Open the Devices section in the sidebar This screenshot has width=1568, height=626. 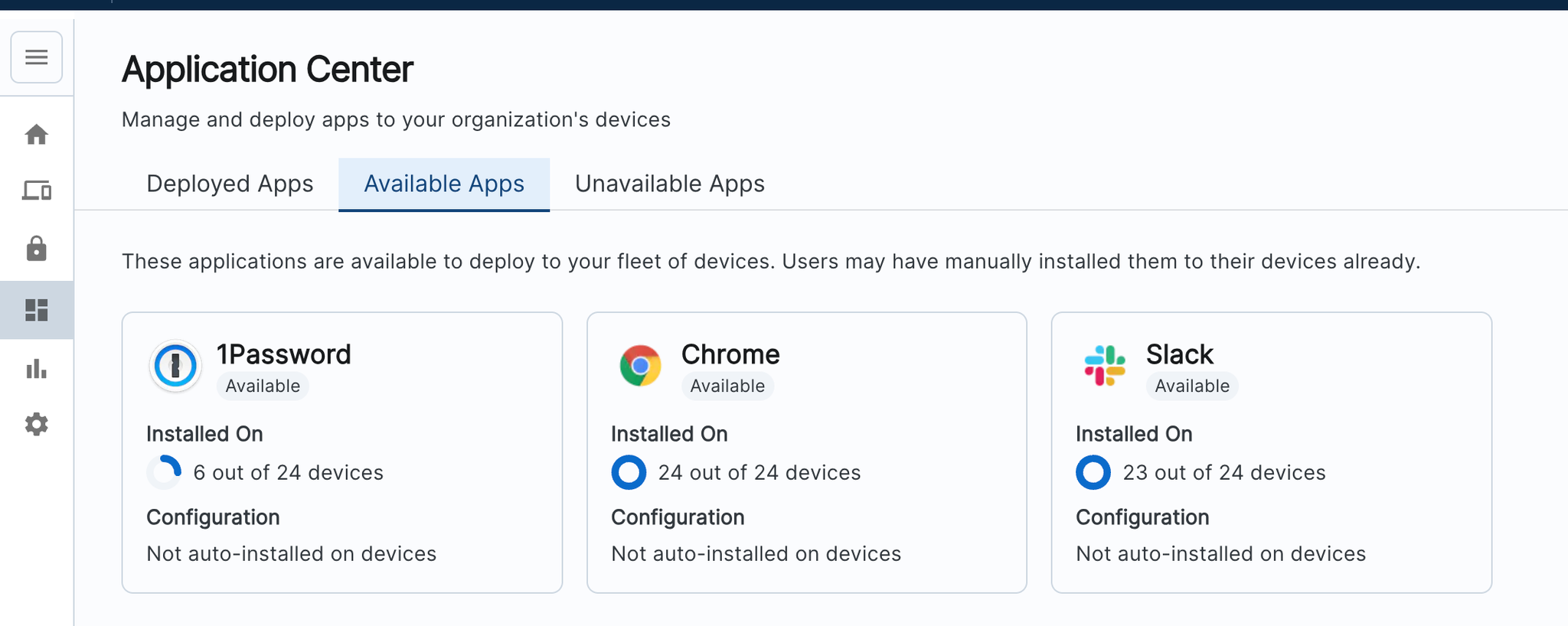36,191
